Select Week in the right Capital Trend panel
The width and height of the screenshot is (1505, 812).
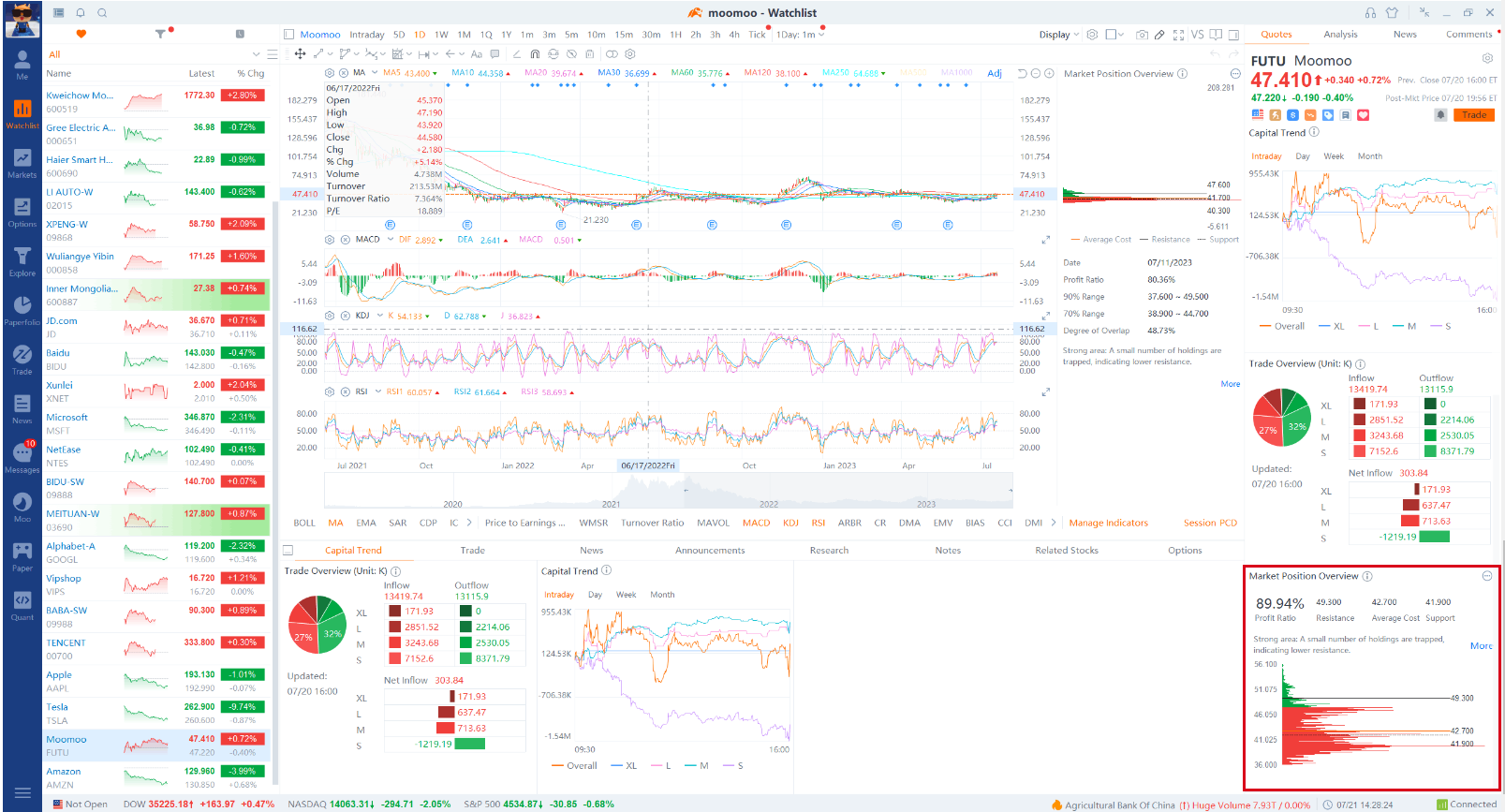coord(1334,156)
